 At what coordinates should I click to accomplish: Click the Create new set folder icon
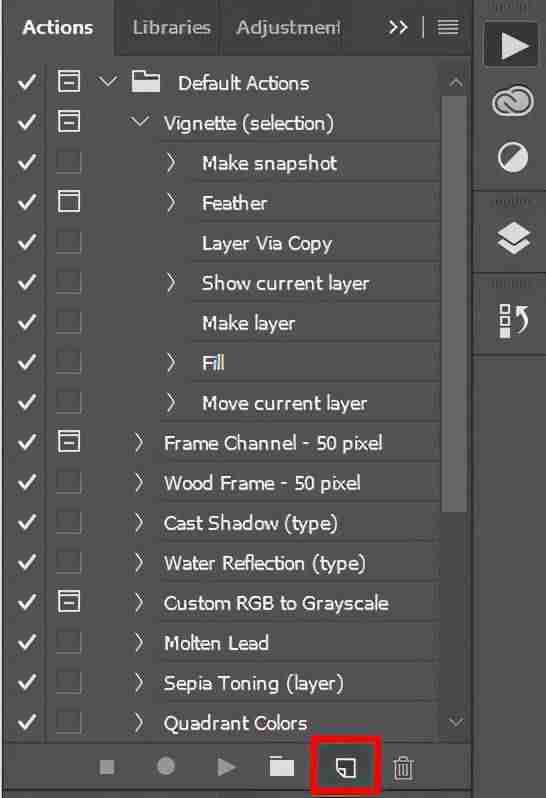tap(281, 766)
